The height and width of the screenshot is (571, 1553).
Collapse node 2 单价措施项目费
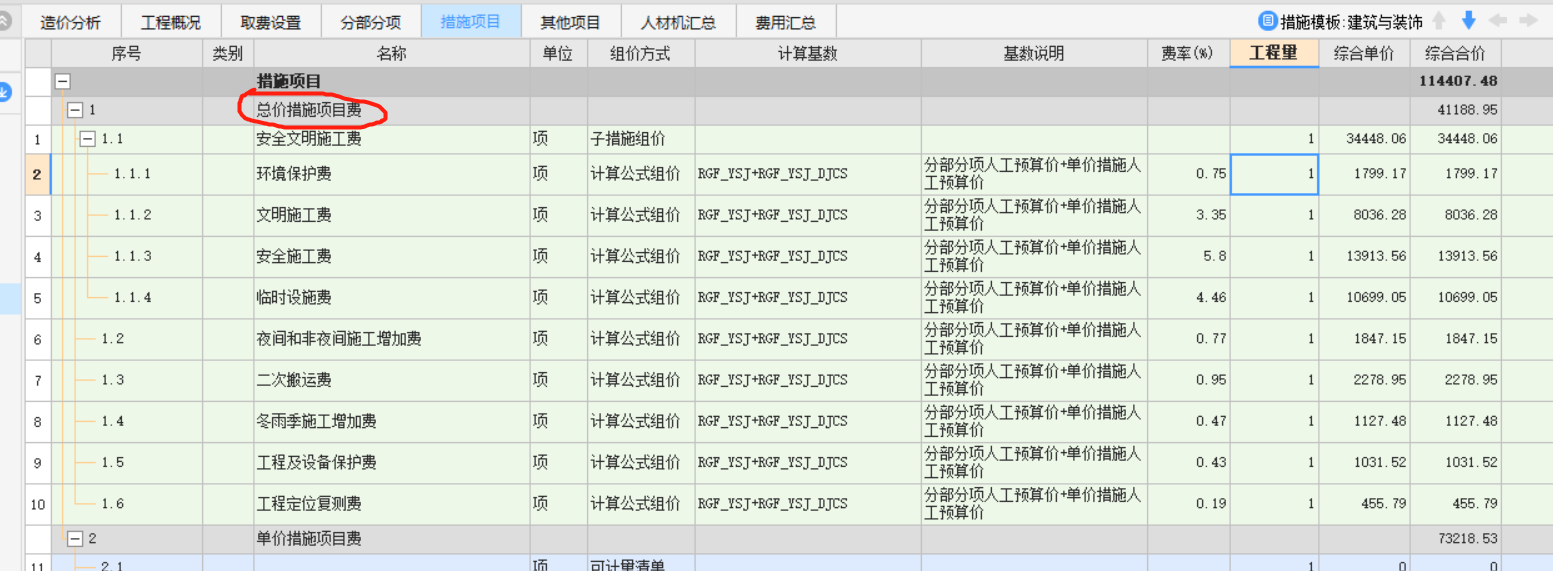(x=75, y=539)
